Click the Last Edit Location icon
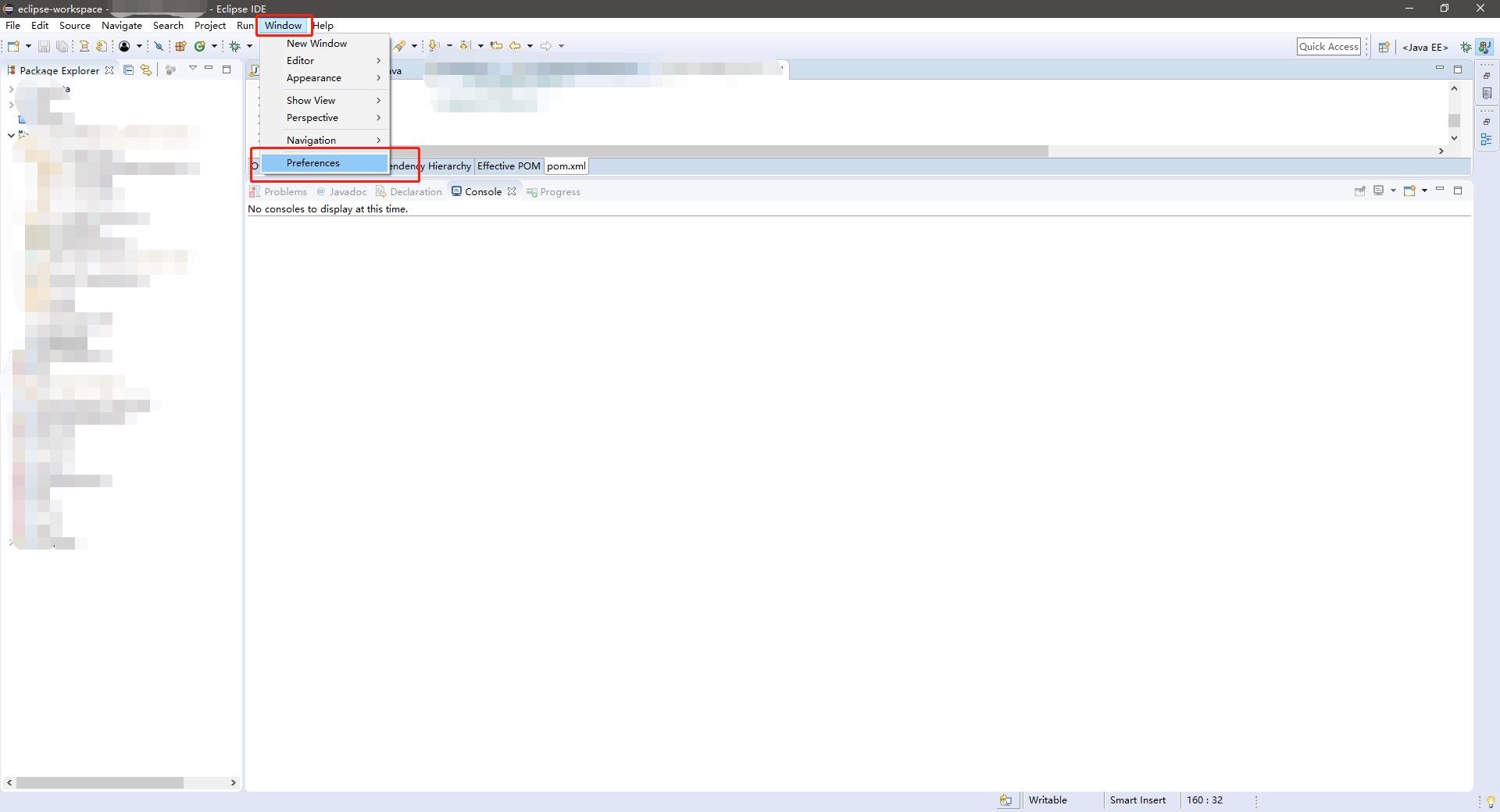The width and height of the screenshot is (1500, 812). click(496, 45)
